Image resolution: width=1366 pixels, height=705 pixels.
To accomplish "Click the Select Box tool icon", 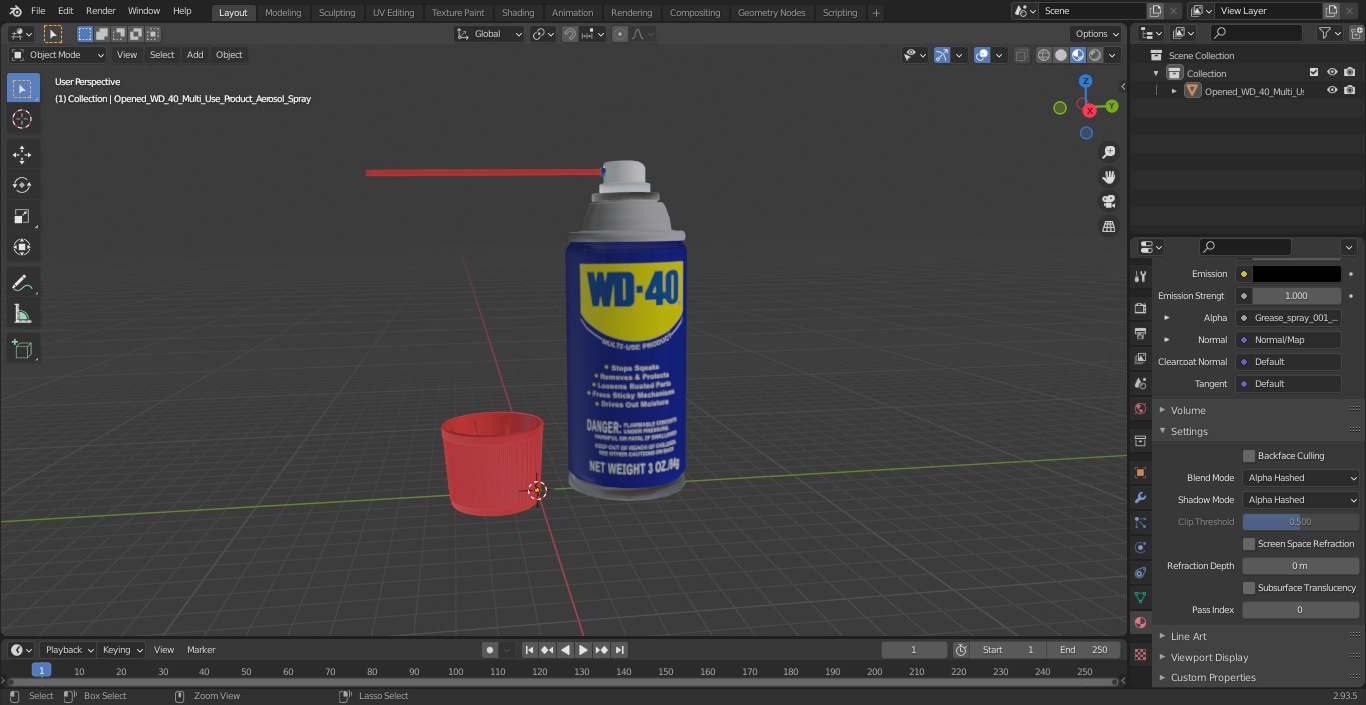I will point(22,88).
